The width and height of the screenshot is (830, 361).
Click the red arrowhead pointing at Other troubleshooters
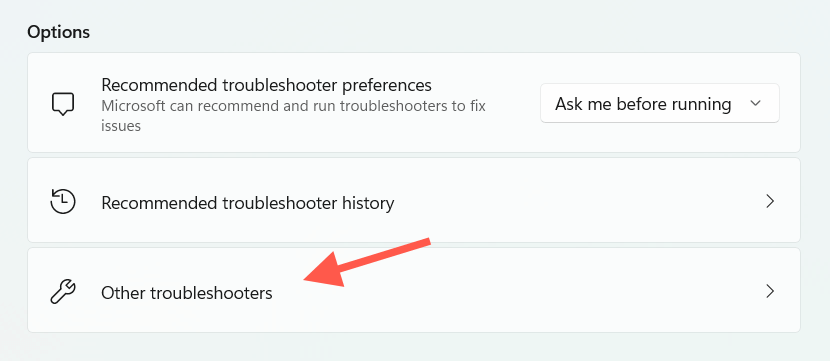pos(327,272)
